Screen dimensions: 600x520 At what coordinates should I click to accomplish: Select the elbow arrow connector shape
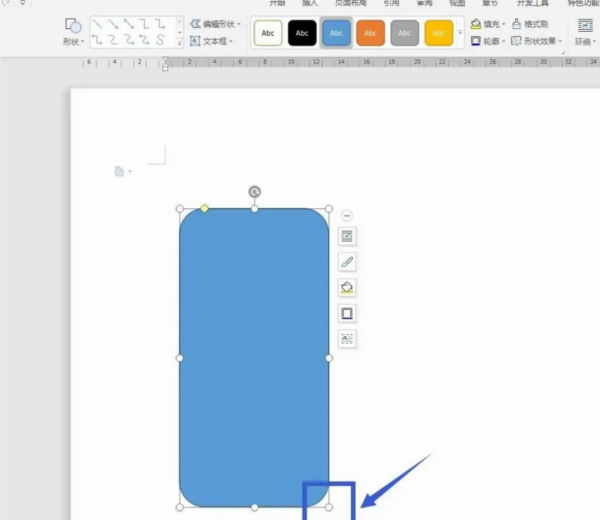point(160,25)
